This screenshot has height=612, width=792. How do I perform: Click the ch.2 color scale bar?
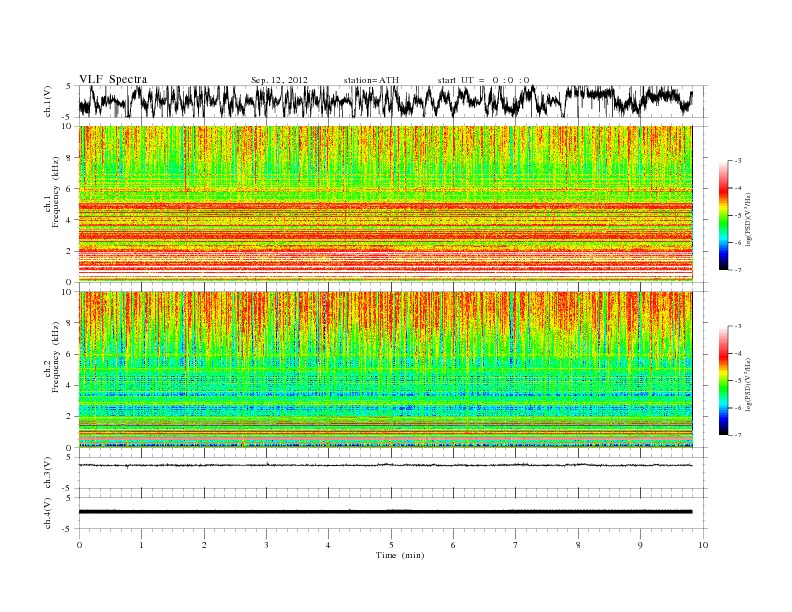(x=723, y=380)
